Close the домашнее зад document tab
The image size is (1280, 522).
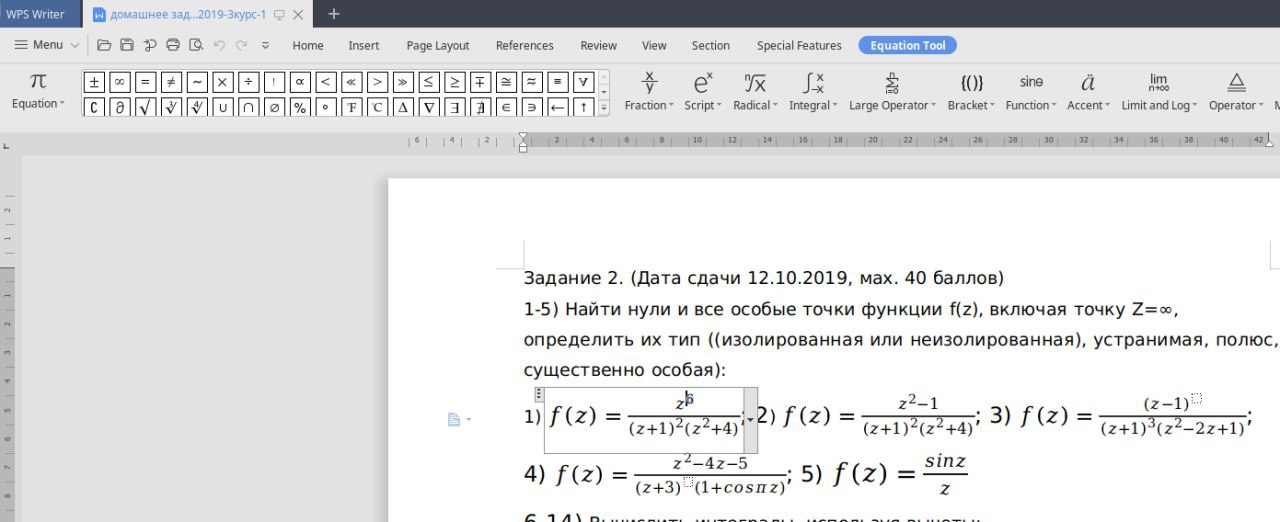coord(298,14)
